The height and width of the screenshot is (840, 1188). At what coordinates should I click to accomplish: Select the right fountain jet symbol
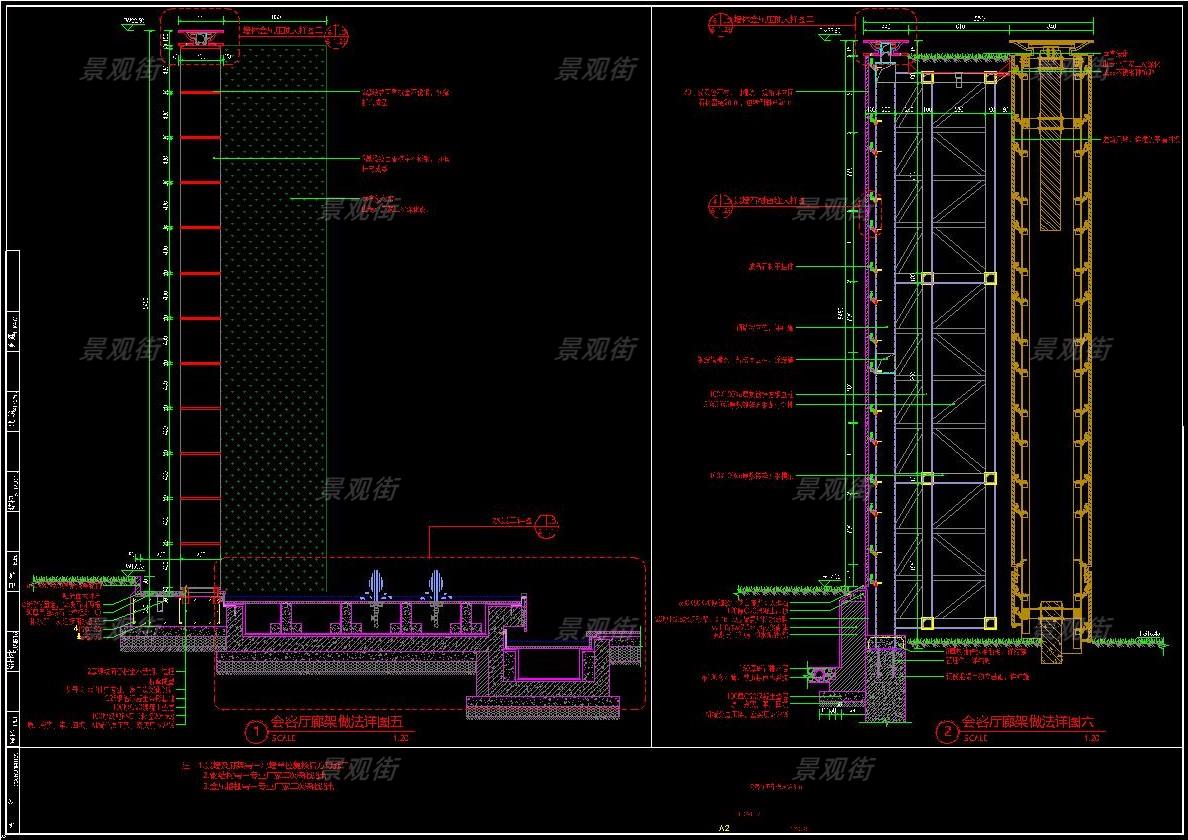[436, 585]
